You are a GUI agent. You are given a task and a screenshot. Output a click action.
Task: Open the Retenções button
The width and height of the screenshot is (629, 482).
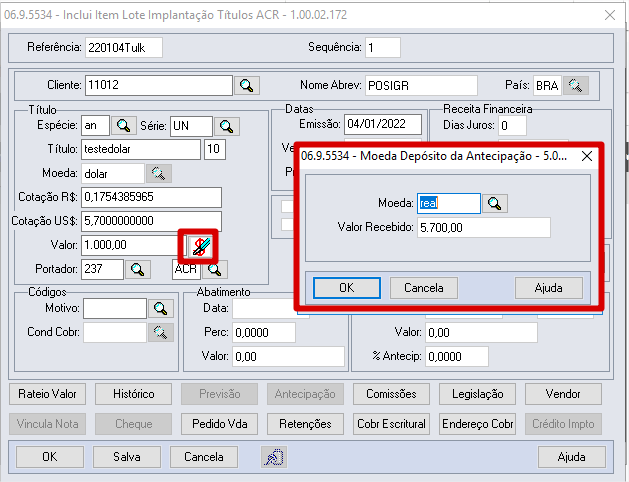(305, 424)
